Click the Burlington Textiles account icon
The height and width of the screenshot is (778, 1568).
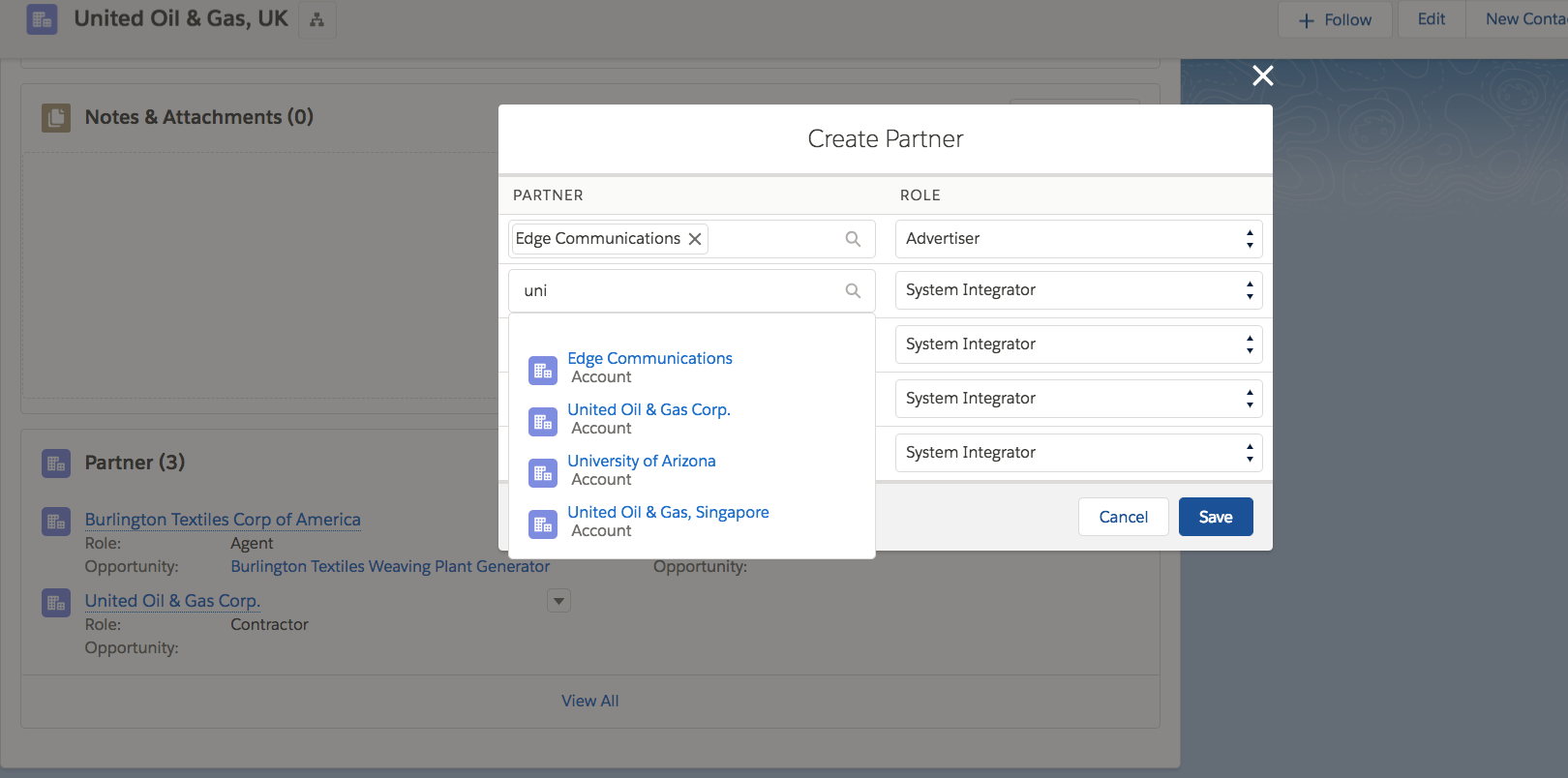pos(56,522)
